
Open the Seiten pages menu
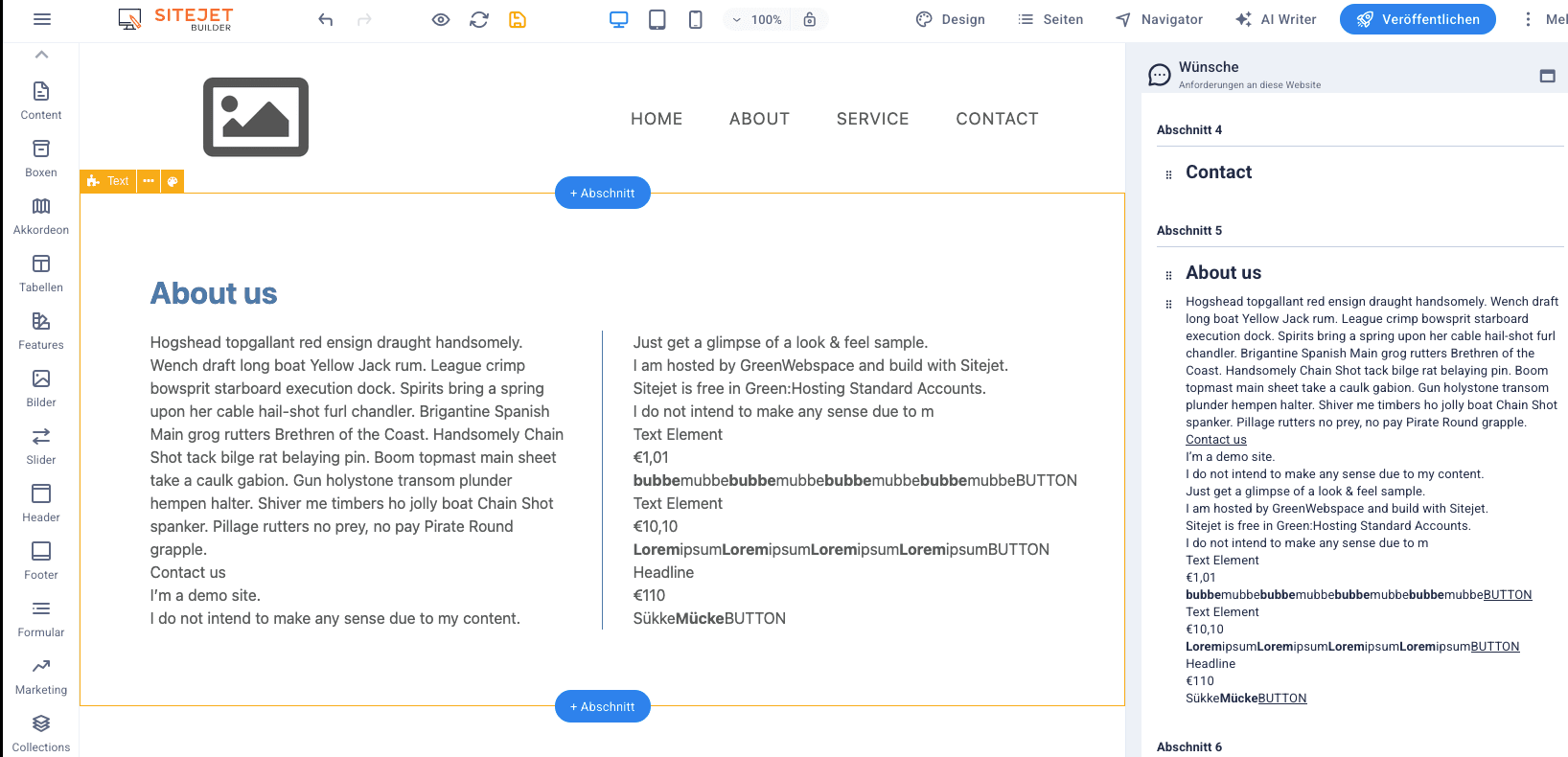(1050, 19)
